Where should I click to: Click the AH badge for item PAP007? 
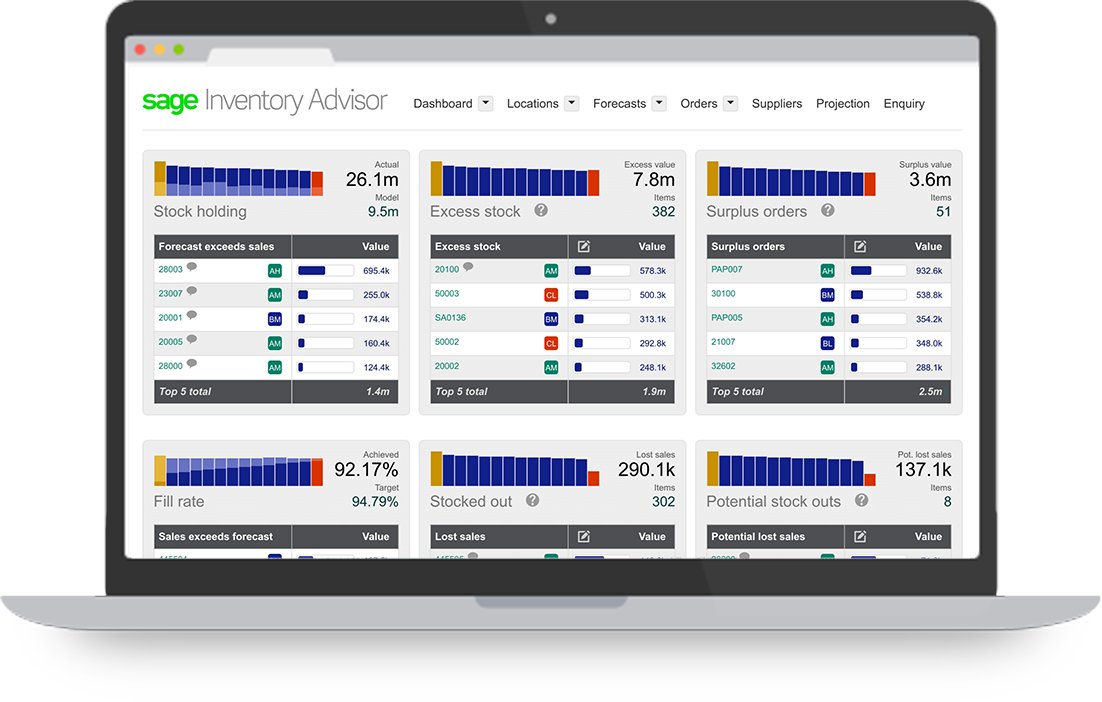828,271
